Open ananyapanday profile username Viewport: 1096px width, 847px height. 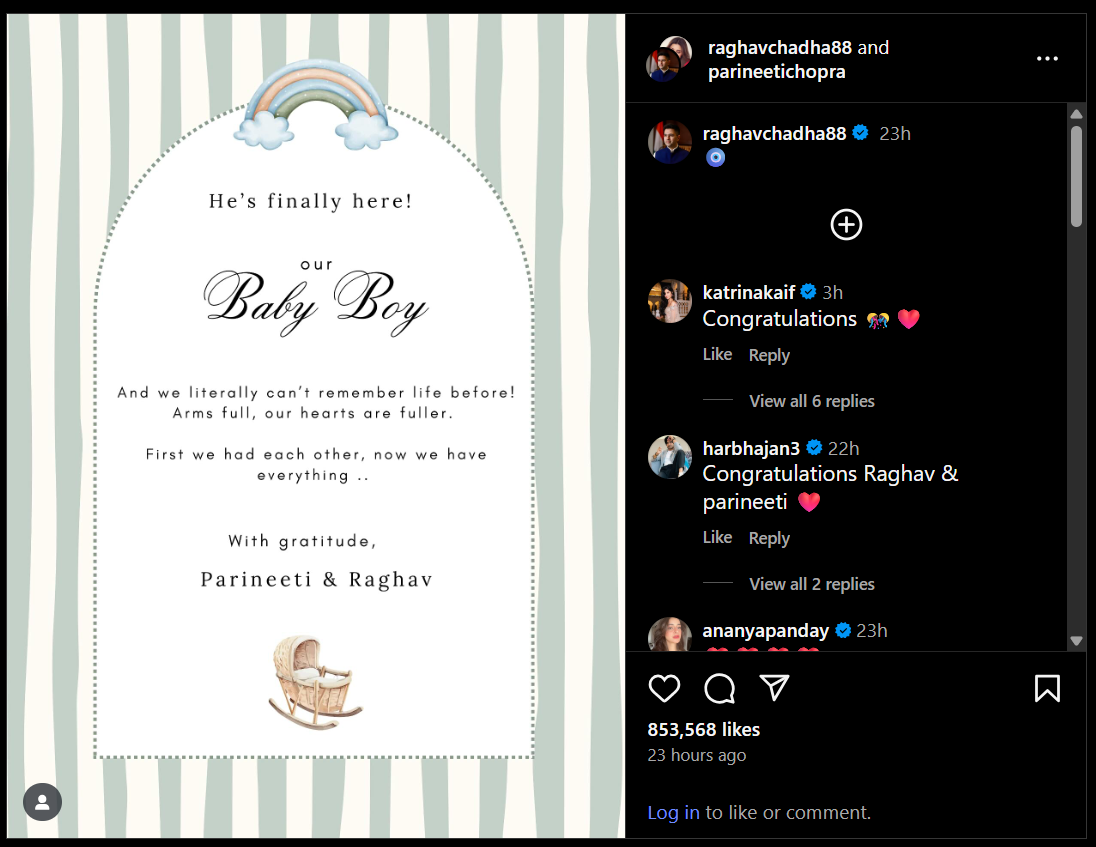pyautogui.click(x=765, y=630)
